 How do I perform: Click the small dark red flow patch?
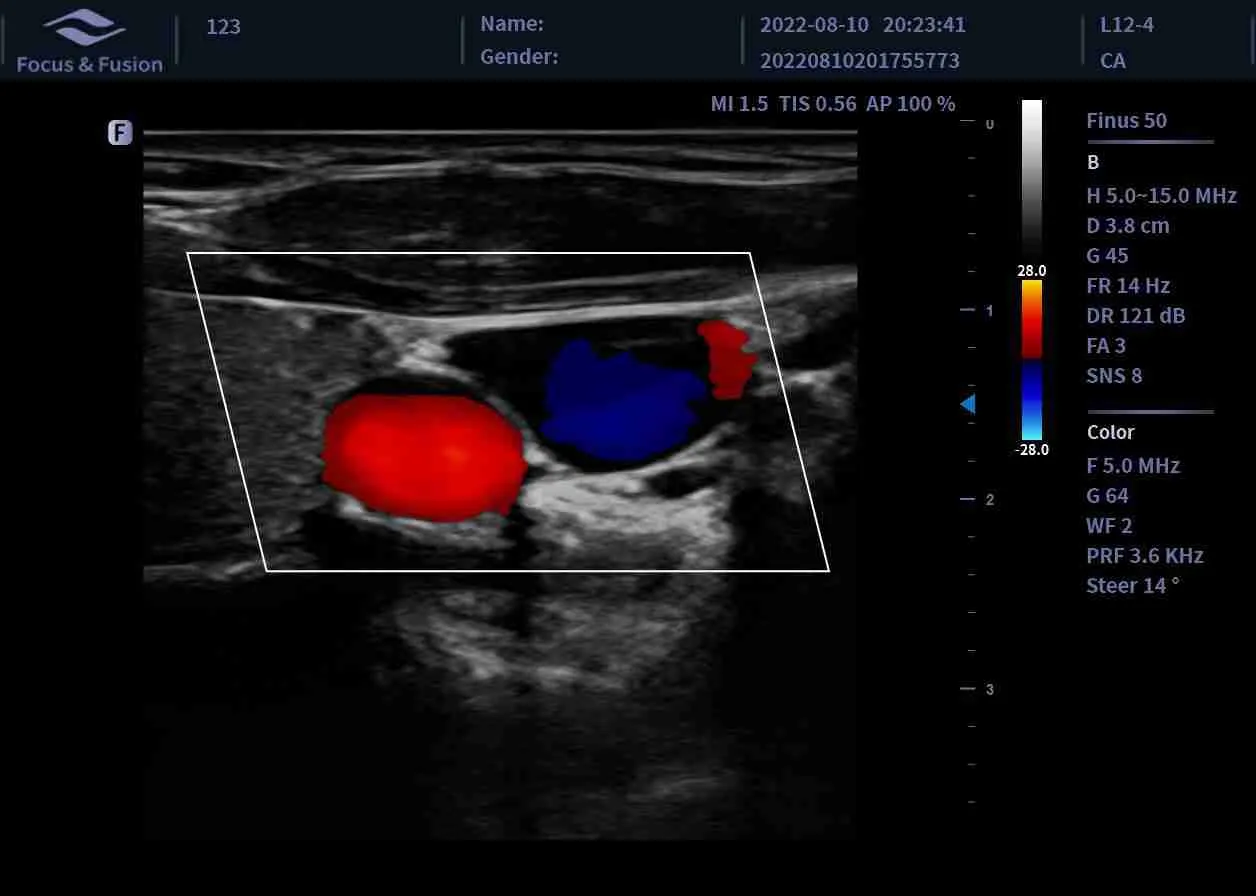coord(727,360)
